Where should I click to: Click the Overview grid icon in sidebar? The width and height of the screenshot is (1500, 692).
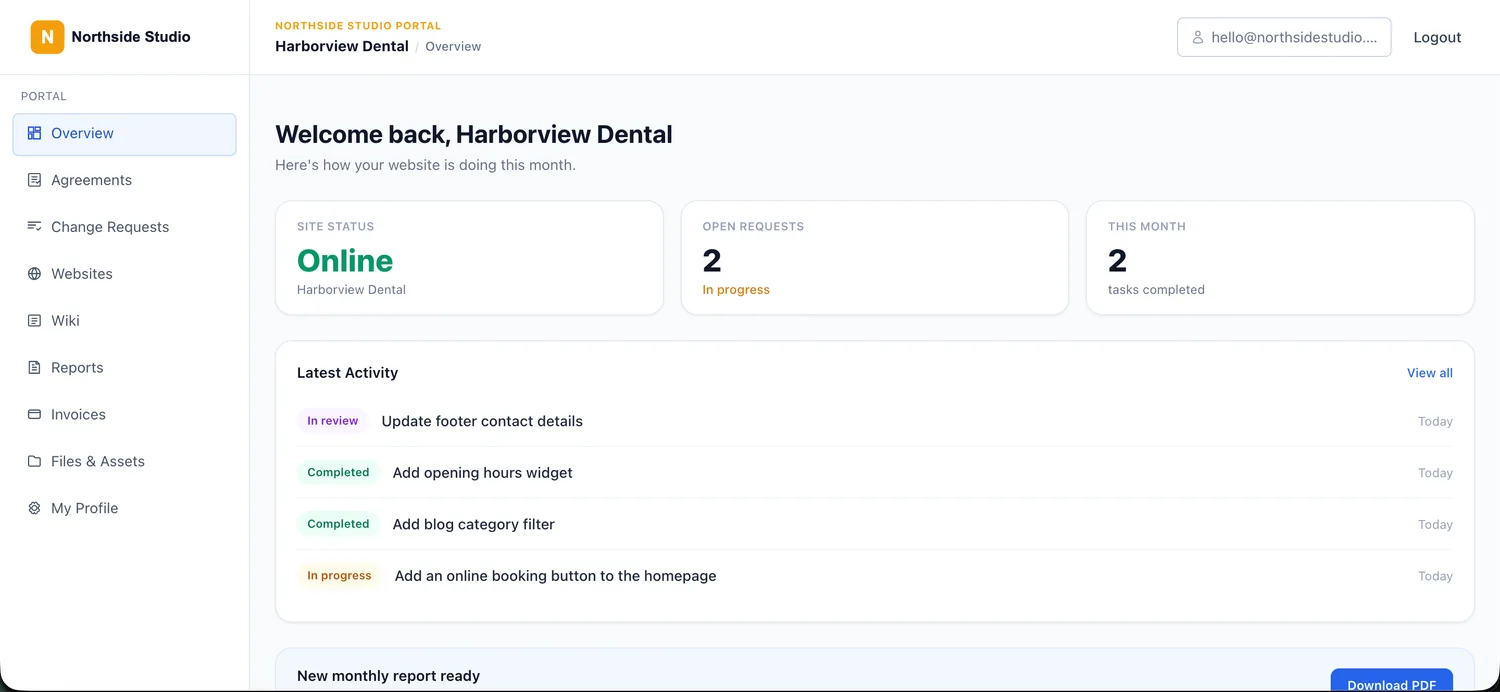coord(34,133)
